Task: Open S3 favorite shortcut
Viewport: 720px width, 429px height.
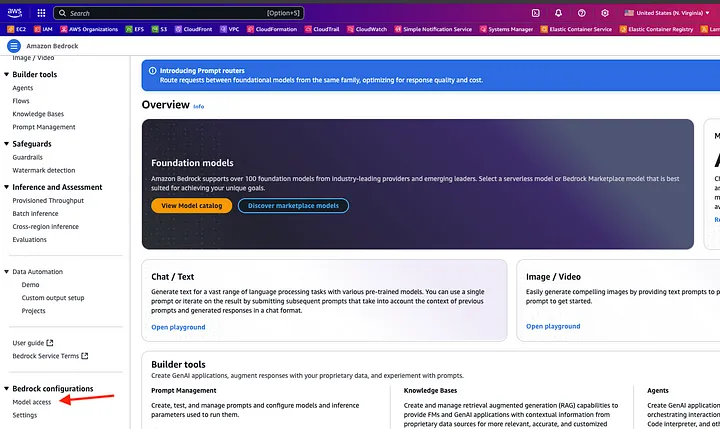Action: point(159,29)
